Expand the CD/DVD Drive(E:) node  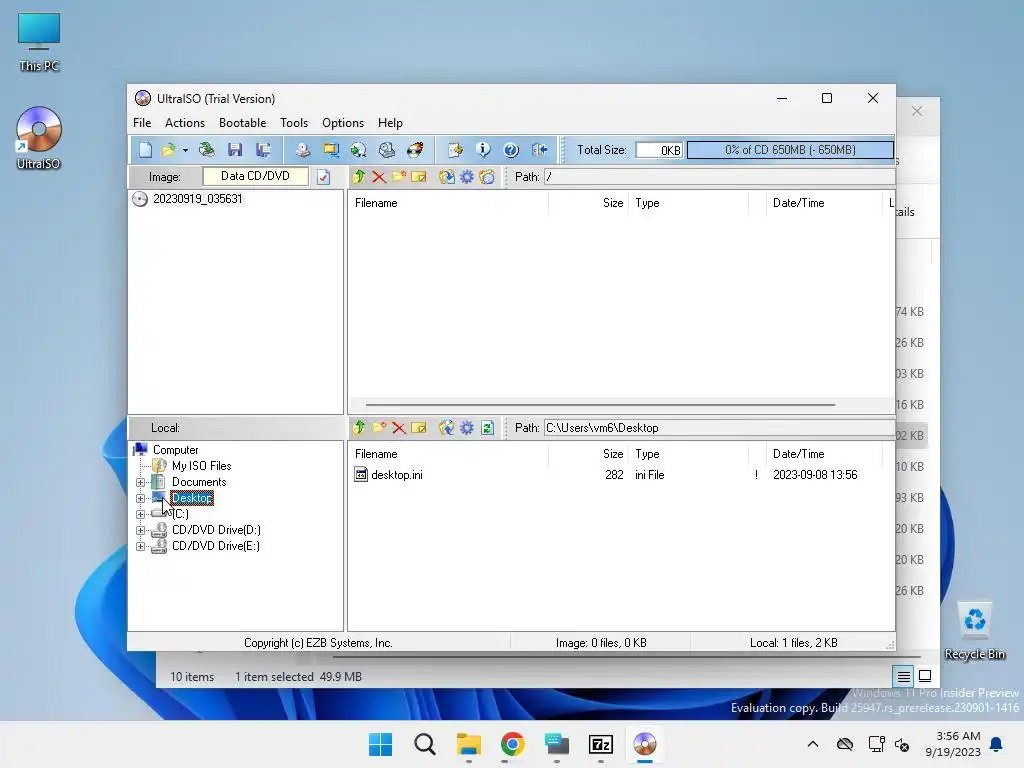140,547
